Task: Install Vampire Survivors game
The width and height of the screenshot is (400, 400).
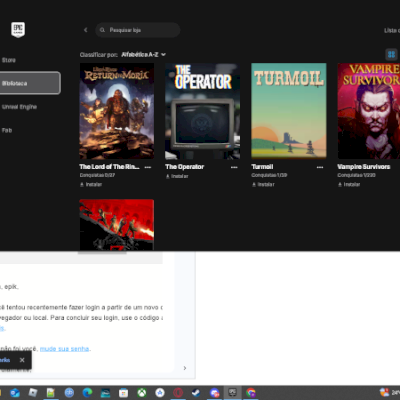Action: (349, 184)
